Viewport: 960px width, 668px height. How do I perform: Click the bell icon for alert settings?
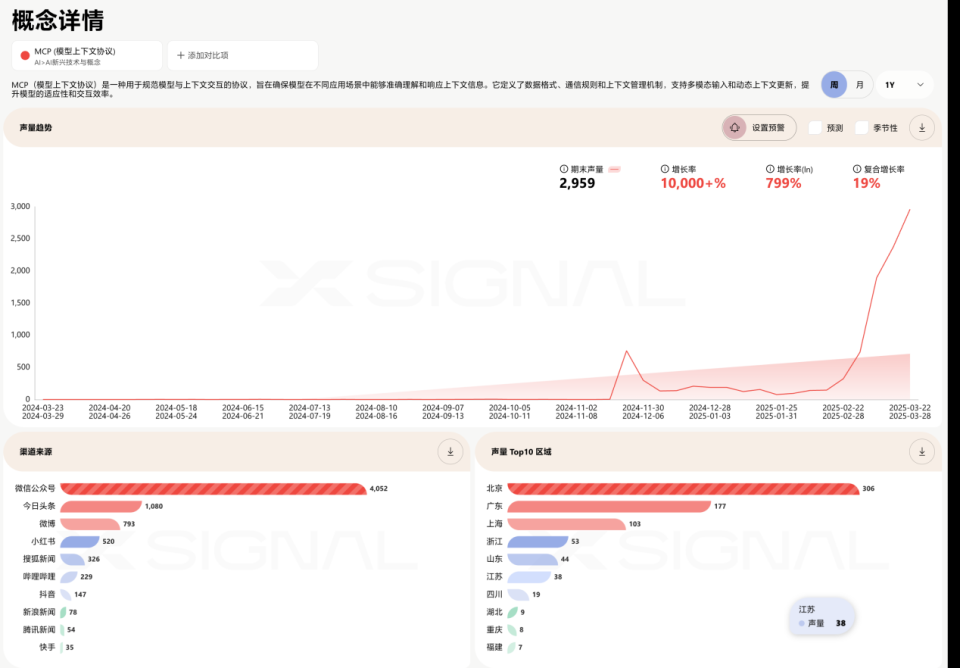pos(735,128)
